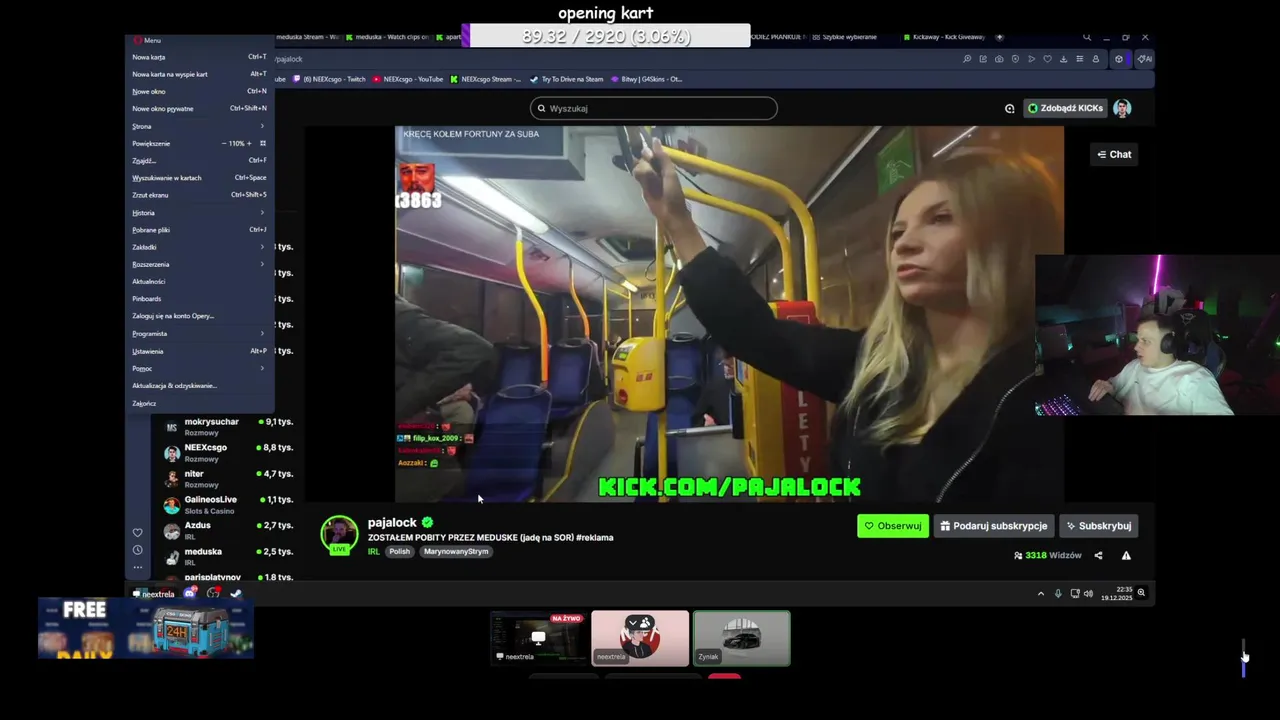Click Podaruj subskrypcje button
Viewport: 1280px width, 720px height.
click(x=994, y=526)
